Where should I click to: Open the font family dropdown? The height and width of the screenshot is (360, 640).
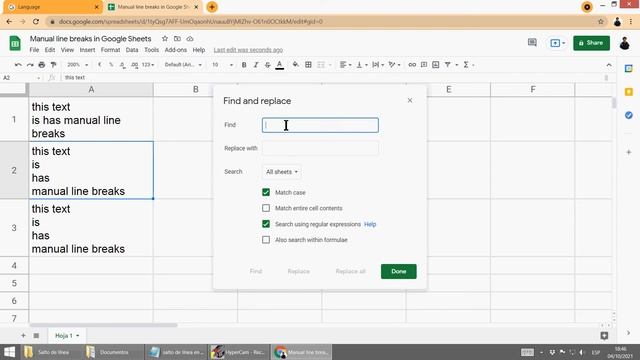coord(183,65)
